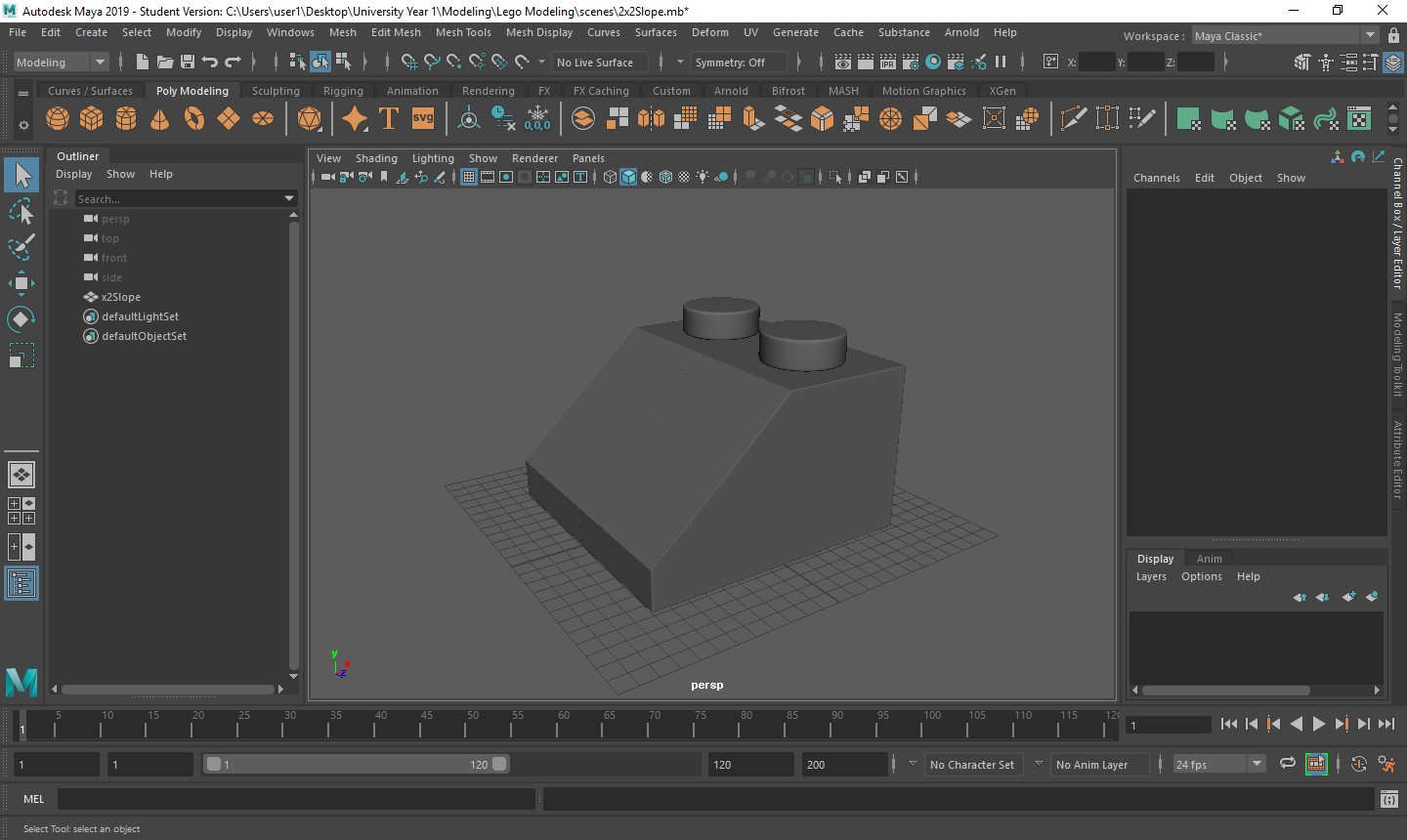Toggle the viewport grid display icon

[x=469, y=177]
